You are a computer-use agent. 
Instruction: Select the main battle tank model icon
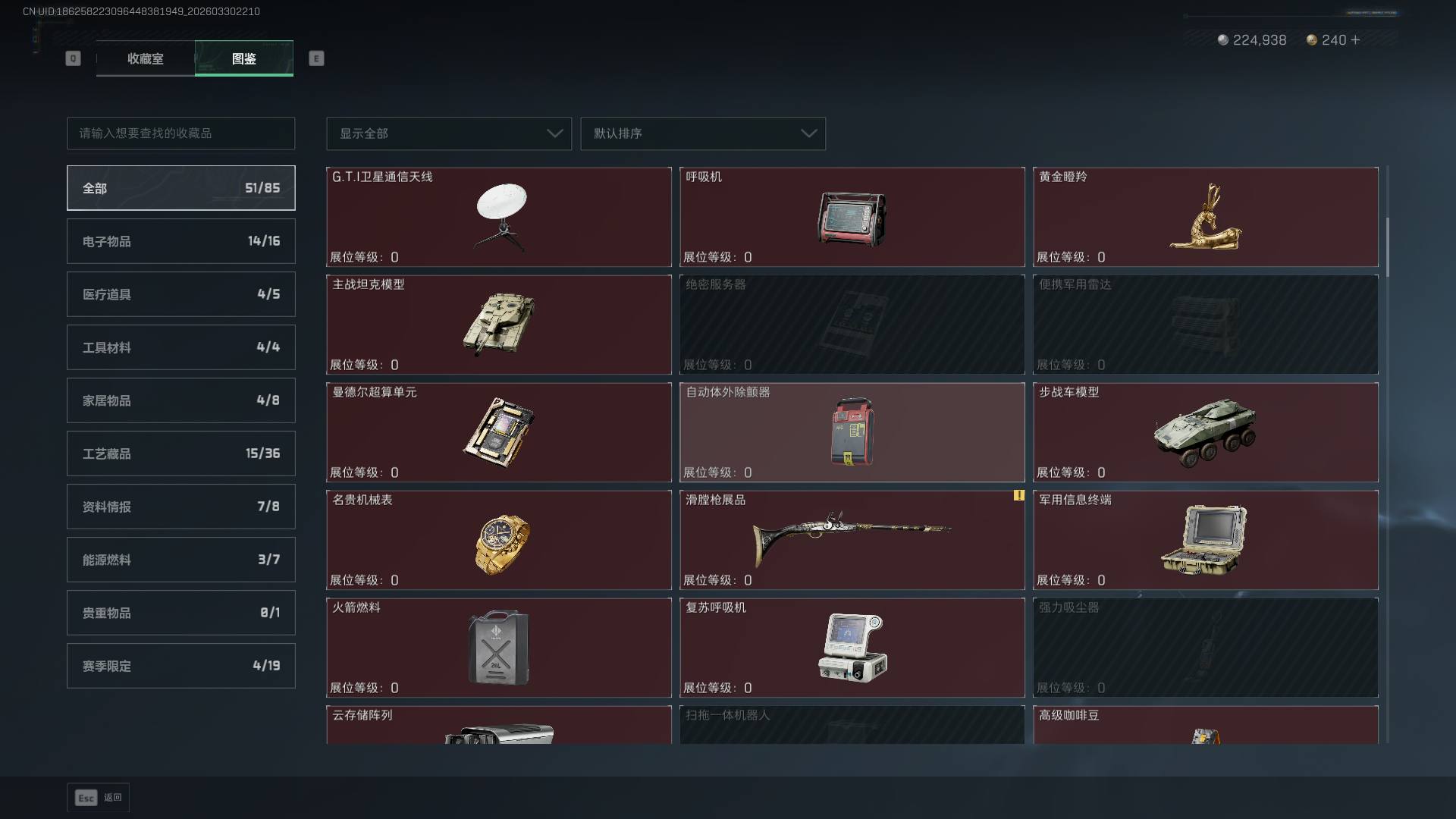pyautogui.click(x=499, y=324)
